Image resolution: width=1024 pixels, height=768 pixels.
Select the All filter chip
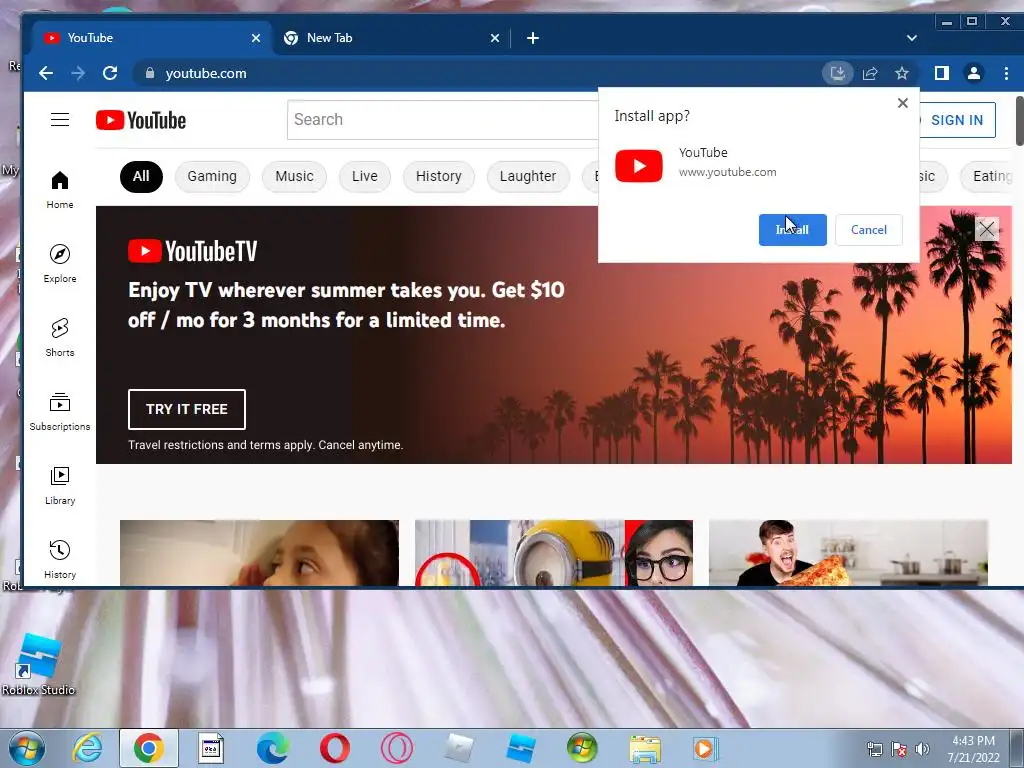(x=141, y=176)
